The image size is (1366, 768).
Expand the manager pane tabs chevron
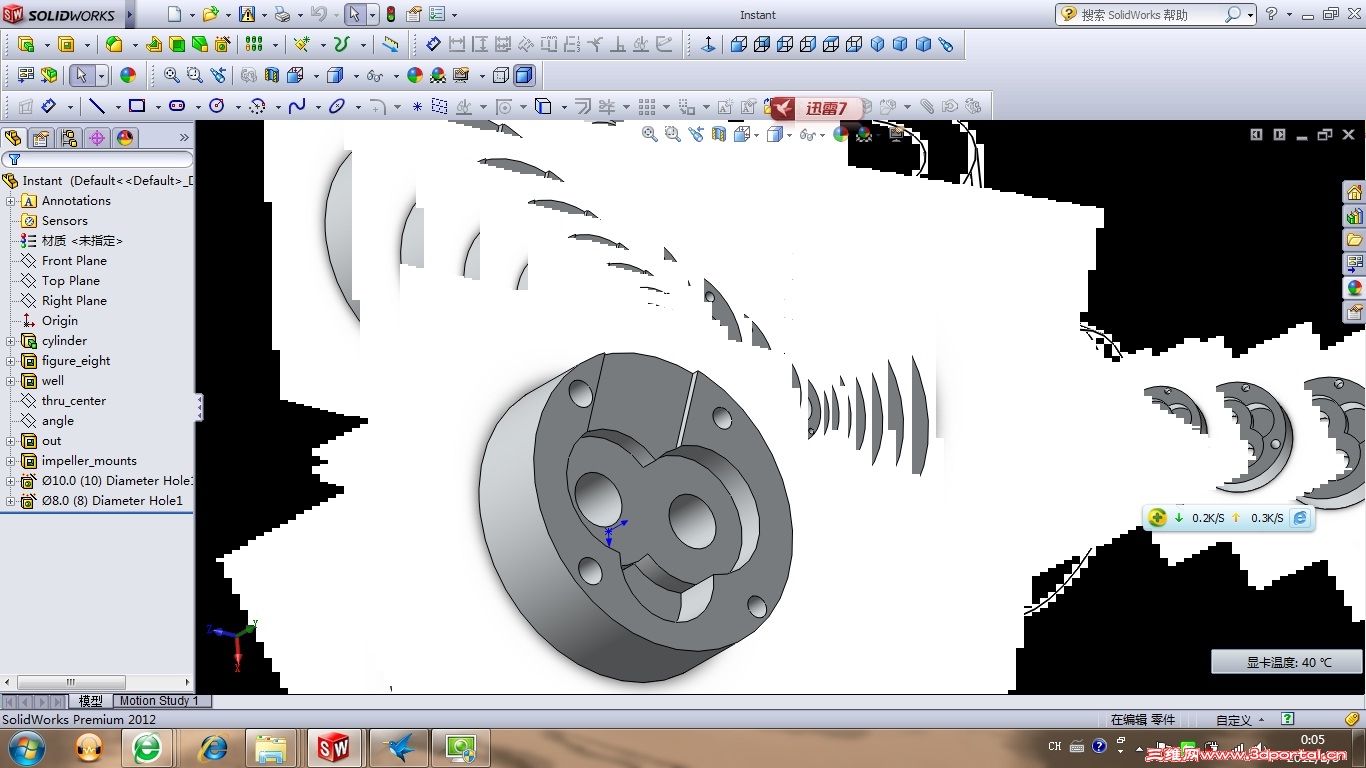click(184, 138)
